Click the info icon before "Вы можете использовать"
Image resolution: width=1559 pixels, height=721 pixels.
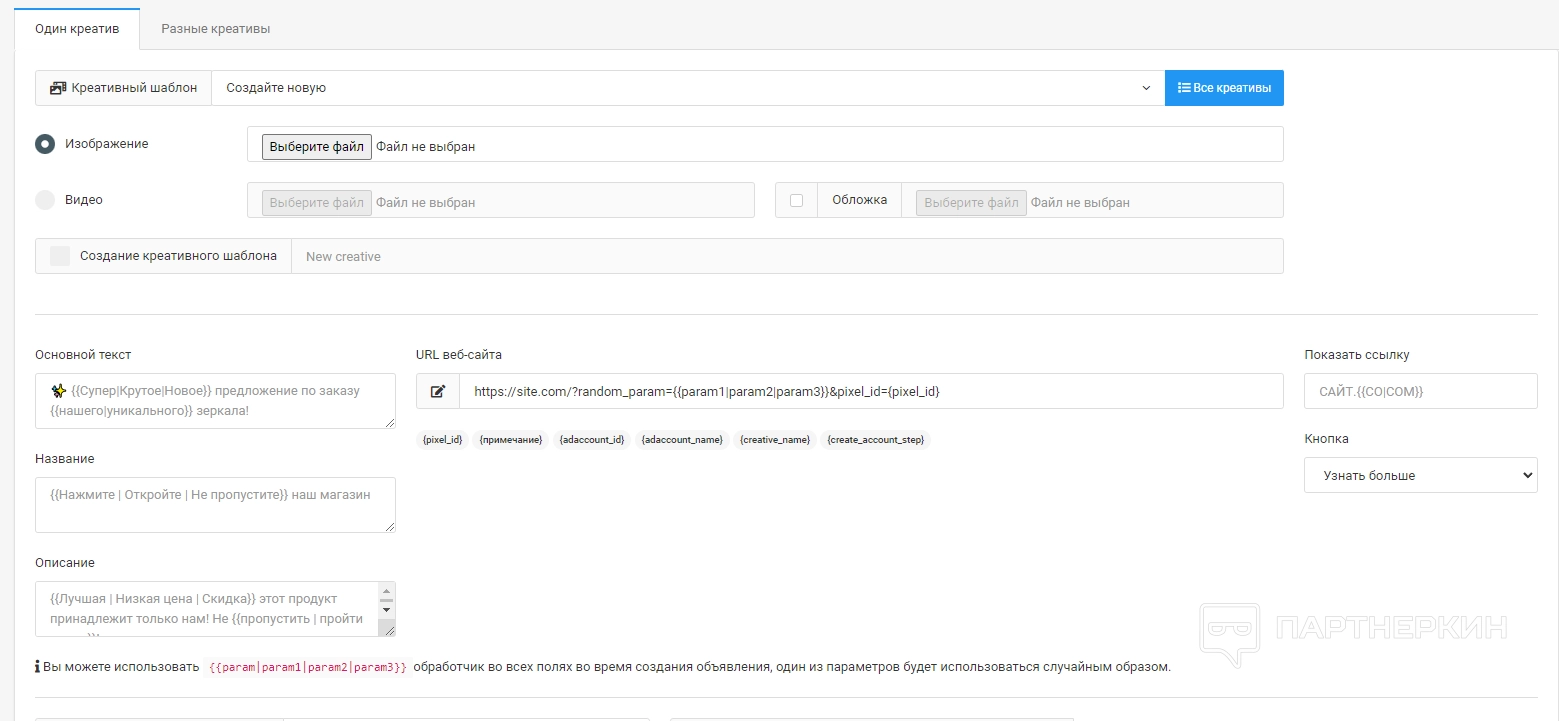(37, 666)
